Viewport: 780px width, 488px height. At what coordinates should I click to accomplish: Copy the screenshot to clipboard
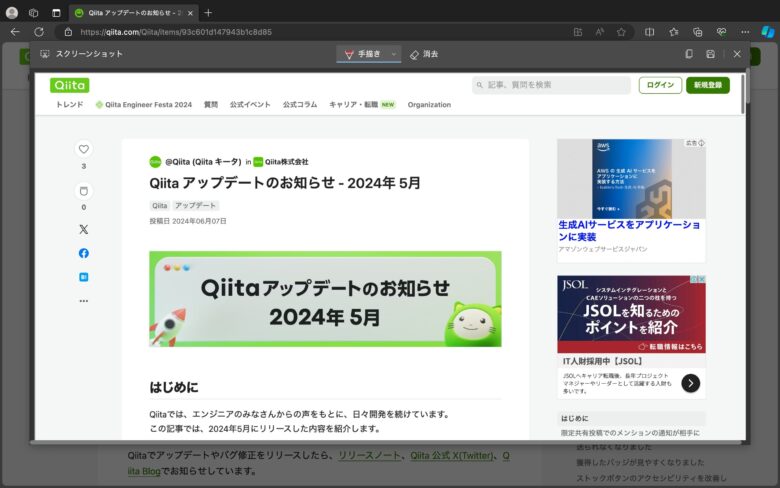tap(689, 54)
